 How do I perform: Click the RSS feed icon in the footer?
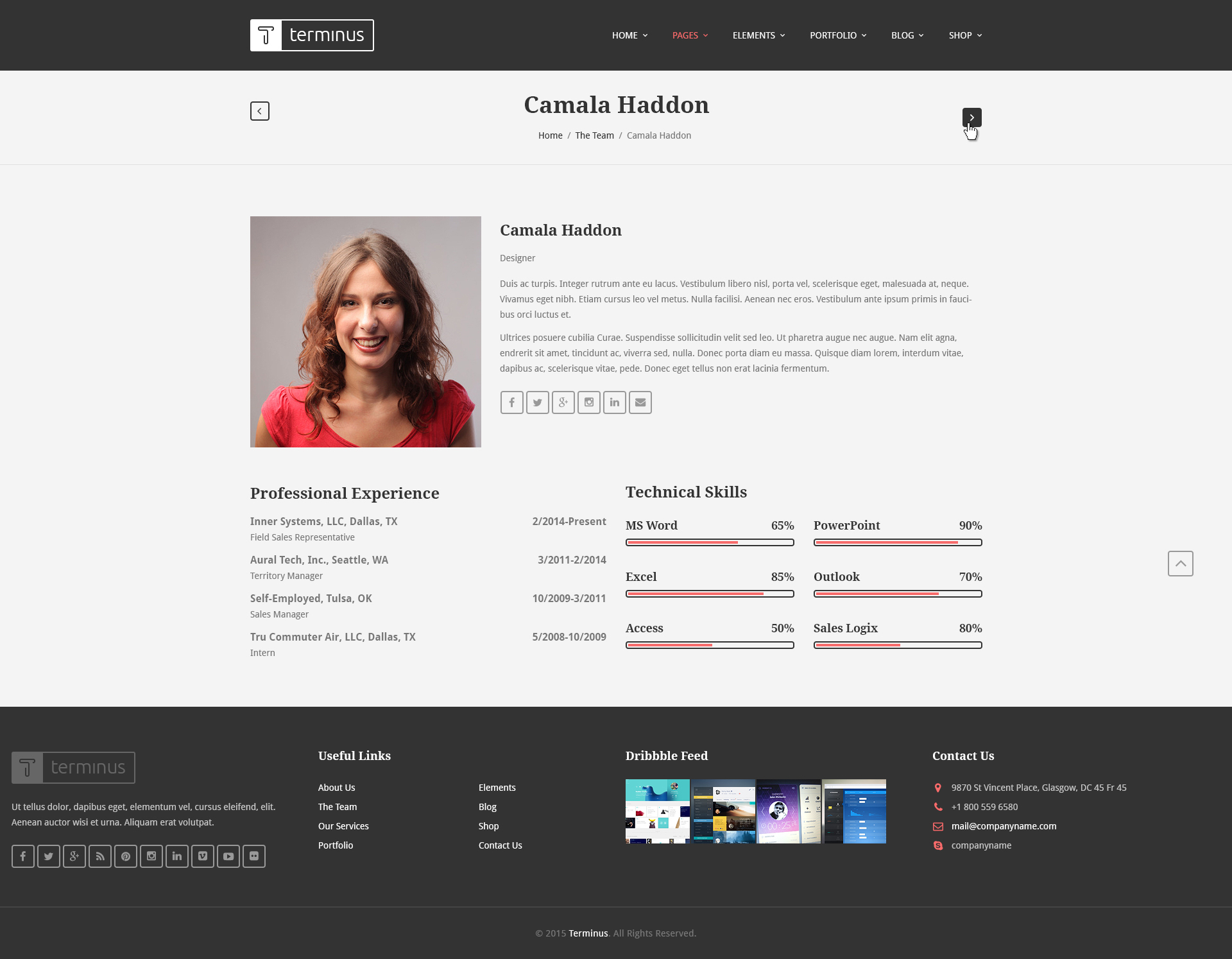point(99,856)
